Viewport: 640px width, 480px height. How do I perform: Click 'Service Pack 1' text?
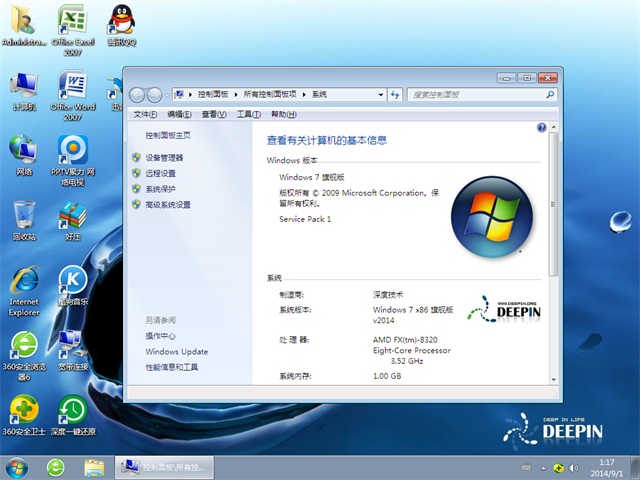coord(305,219)
